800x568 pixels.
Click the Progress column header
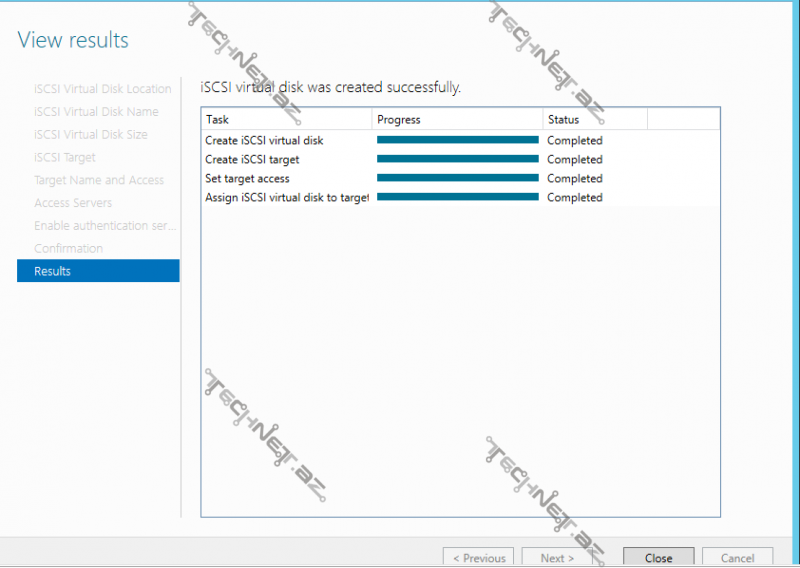coord(457,120)
